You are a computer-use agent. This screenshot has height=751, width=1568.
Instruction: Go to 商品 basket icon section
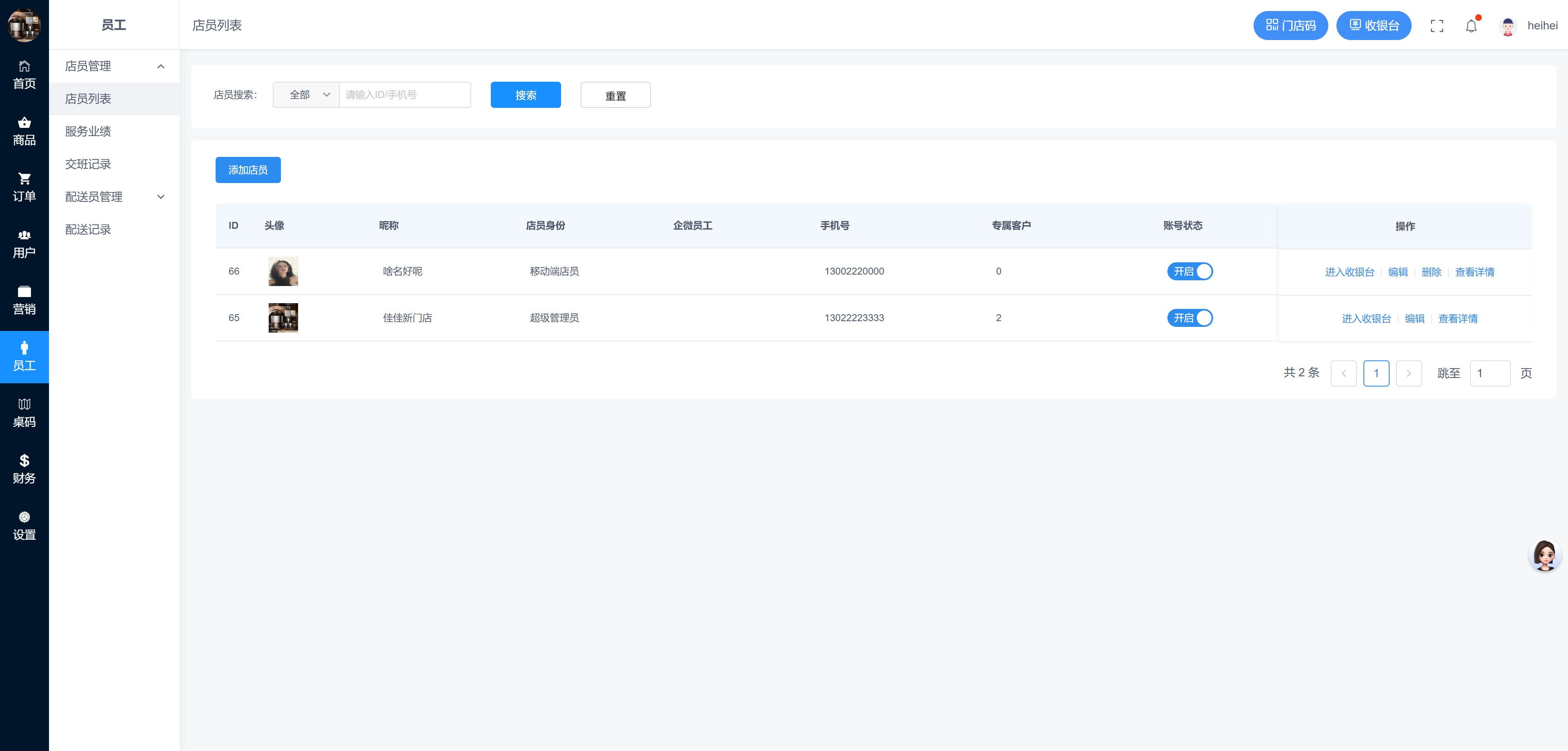(x=24, y=131)
